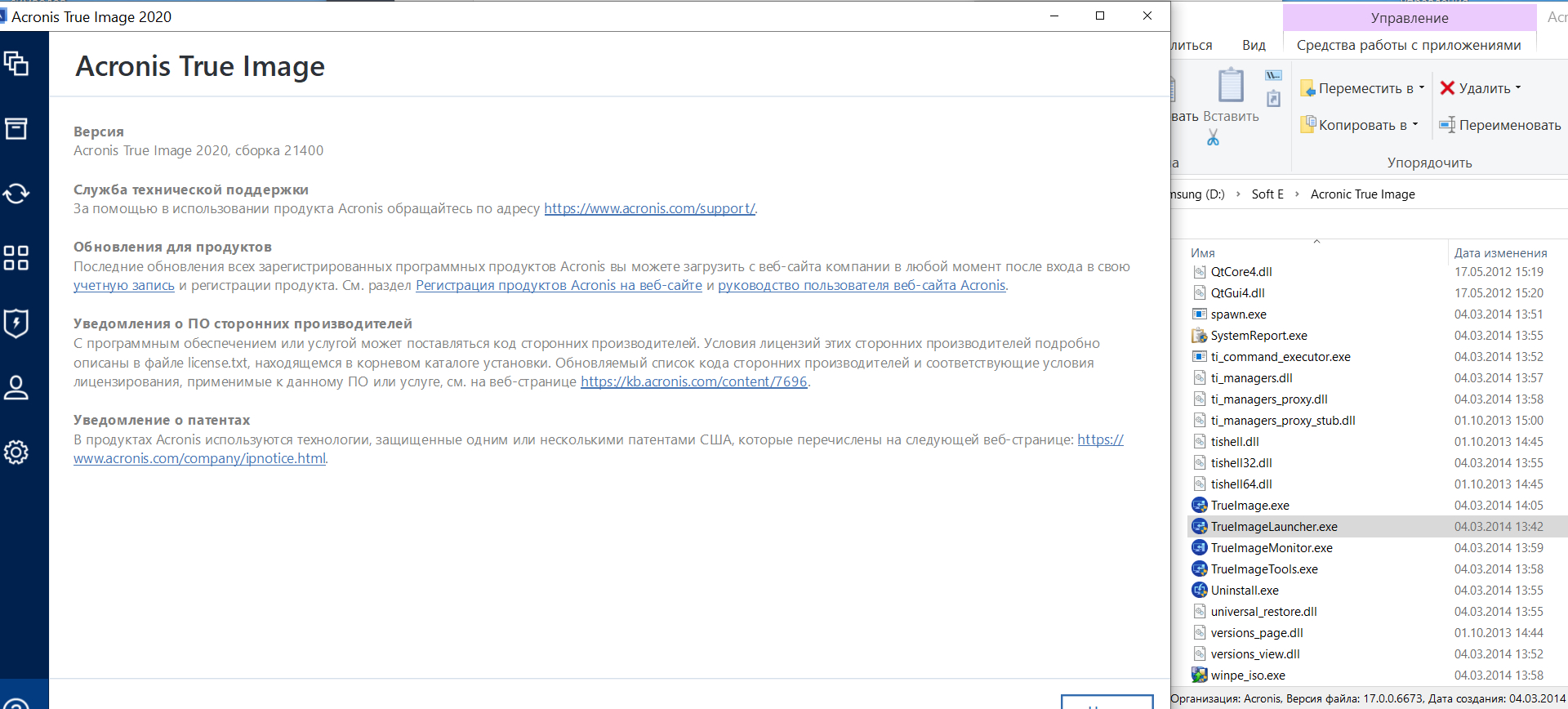Select the tishell.dll file icon
Screen dimensions: 1568x709
[x=1199, y=442]
